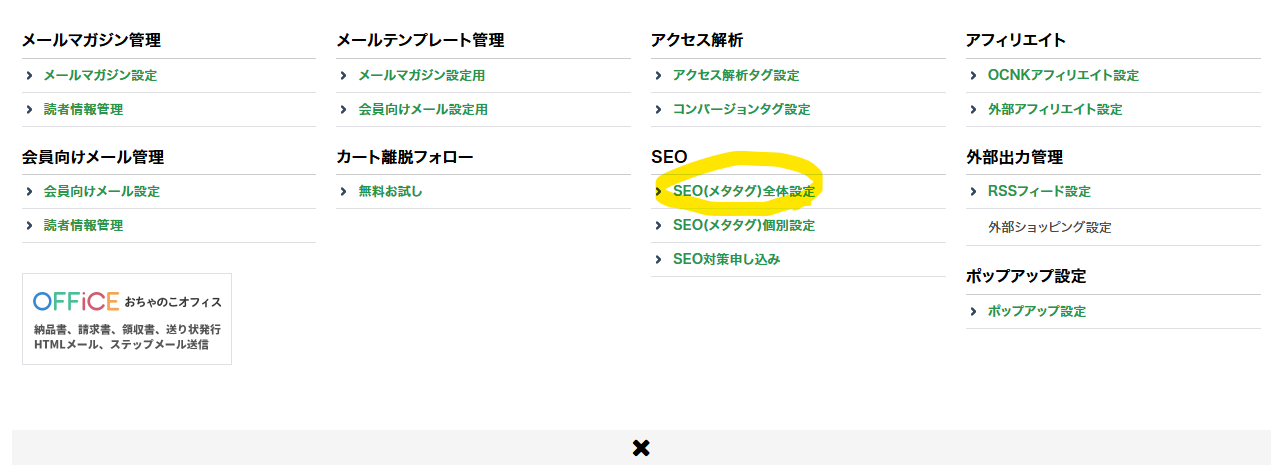Screen dimensions: 1280x474
Task: Go to コンバージョンタグ設定
Action: coord(741,109)
